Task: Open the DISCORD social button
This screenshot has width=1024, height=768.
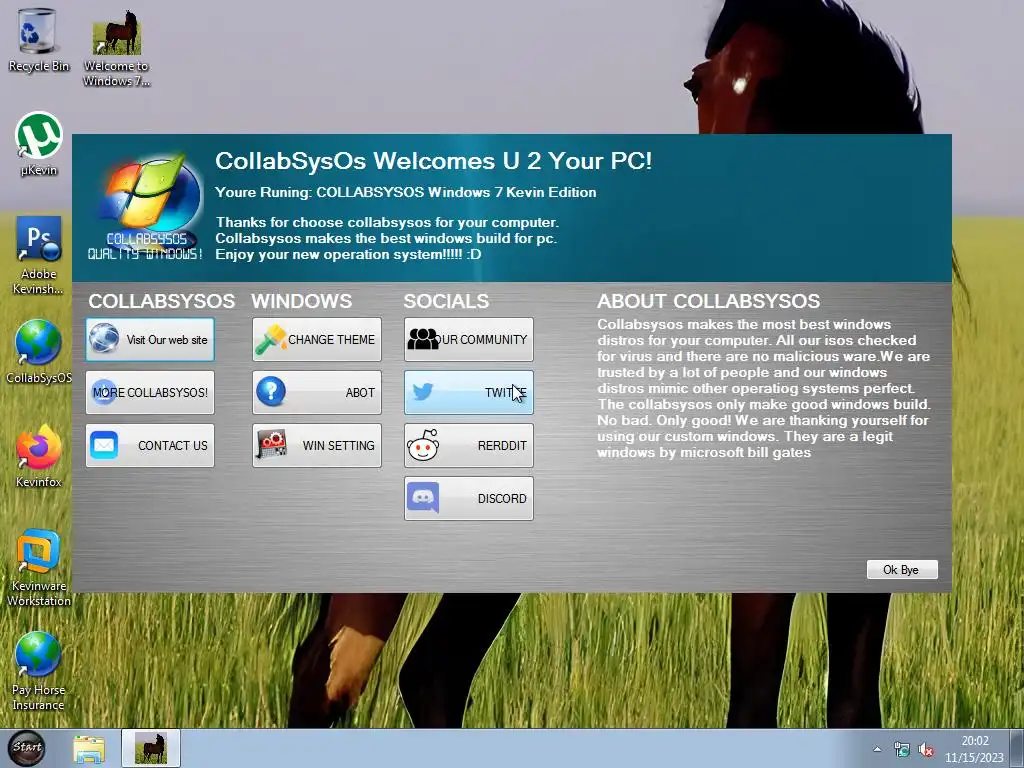Action: pyautogui.click(x=469, y=498)
